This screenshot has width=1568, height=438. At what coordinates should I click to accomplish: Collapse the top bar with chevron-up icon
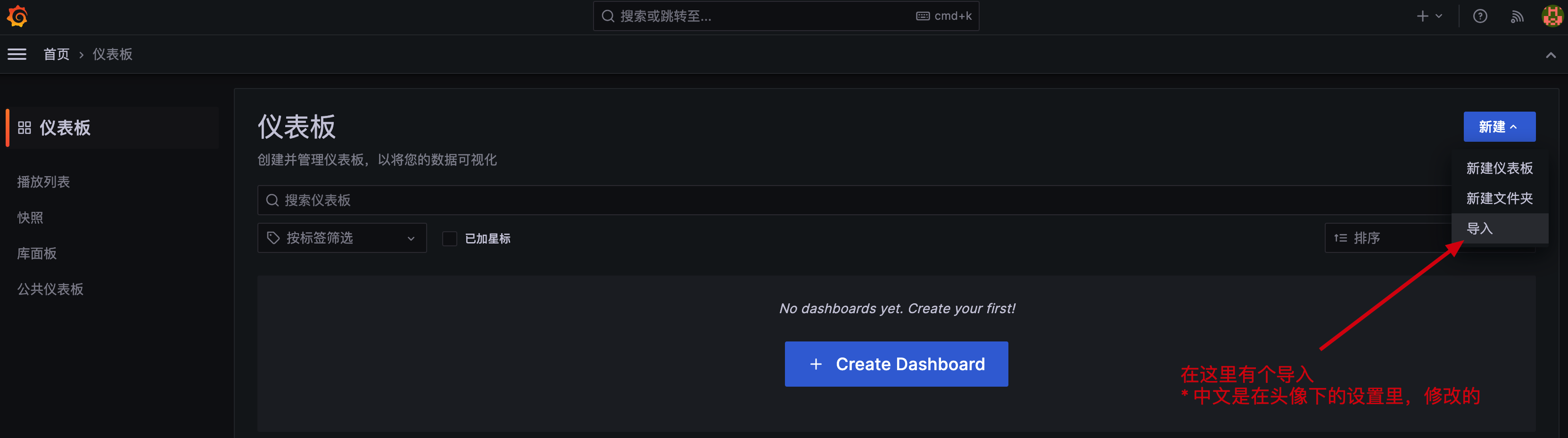pyautogui.click(x=1551, y=55)
